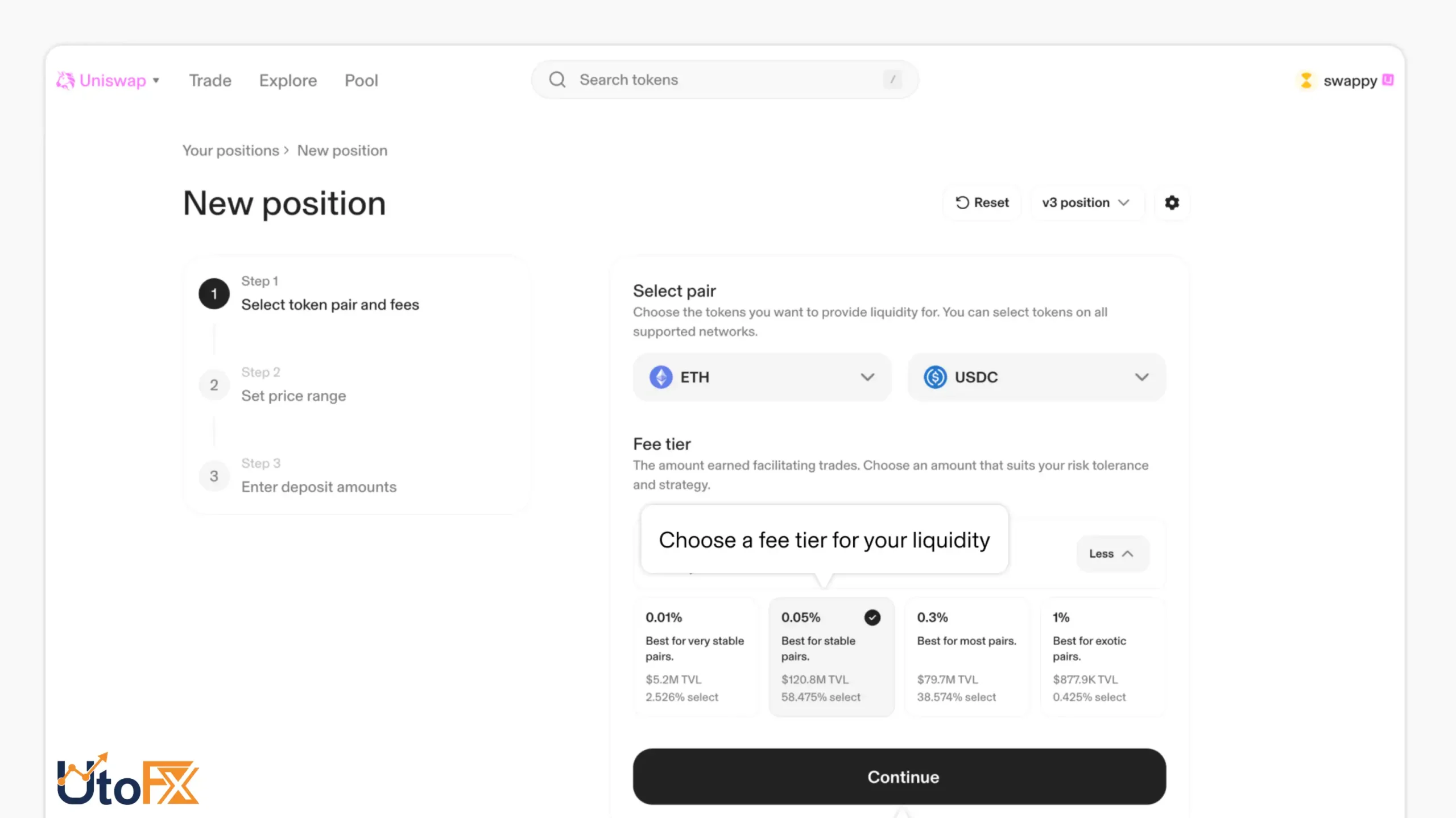Focus the Search tokens input field
The width and height of the screenshot is (1456, 818).
click(x=725, y=80)
